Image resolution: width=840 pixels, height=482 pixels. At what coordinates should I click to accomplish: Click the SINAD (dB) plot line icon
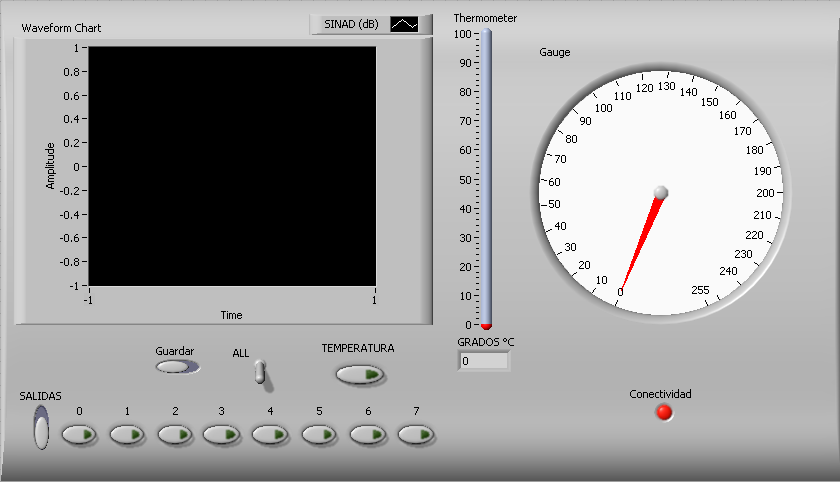point(404,25)
